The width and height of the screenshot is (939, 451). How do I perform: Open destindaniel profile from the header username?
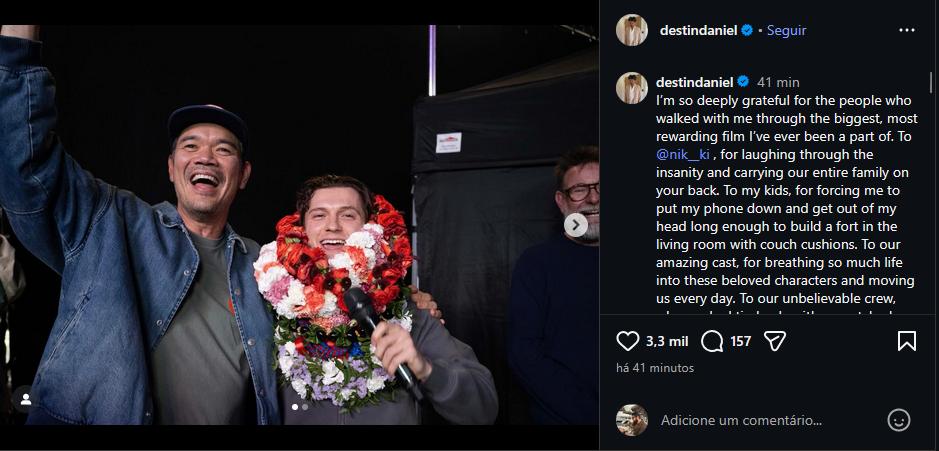point(698,30)
